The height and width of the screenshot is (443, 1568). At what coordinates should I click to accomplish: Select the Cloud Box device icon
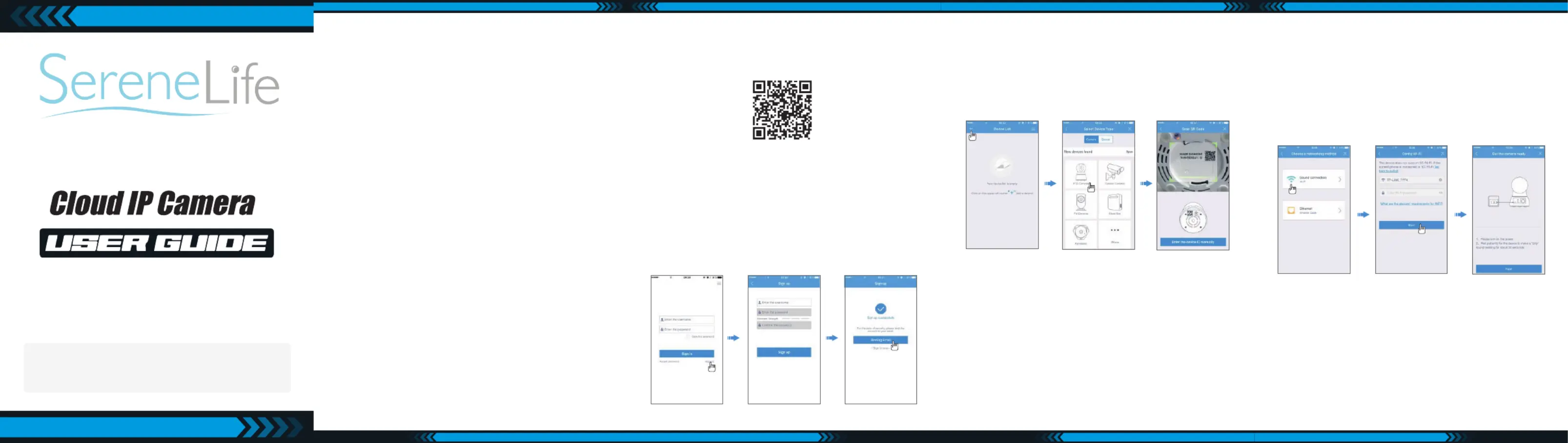1115,202
